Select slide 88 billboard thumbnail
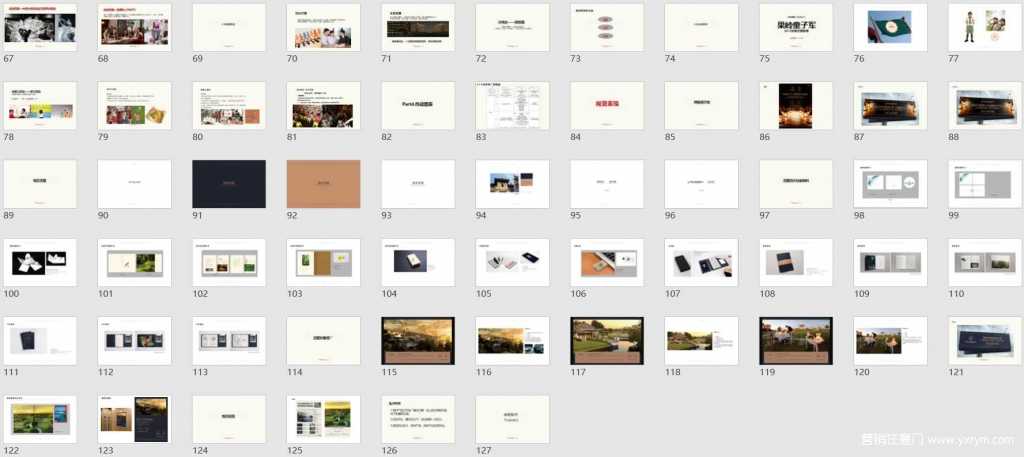This screenshot has width=1024, height=457. (x=985, y=106)
